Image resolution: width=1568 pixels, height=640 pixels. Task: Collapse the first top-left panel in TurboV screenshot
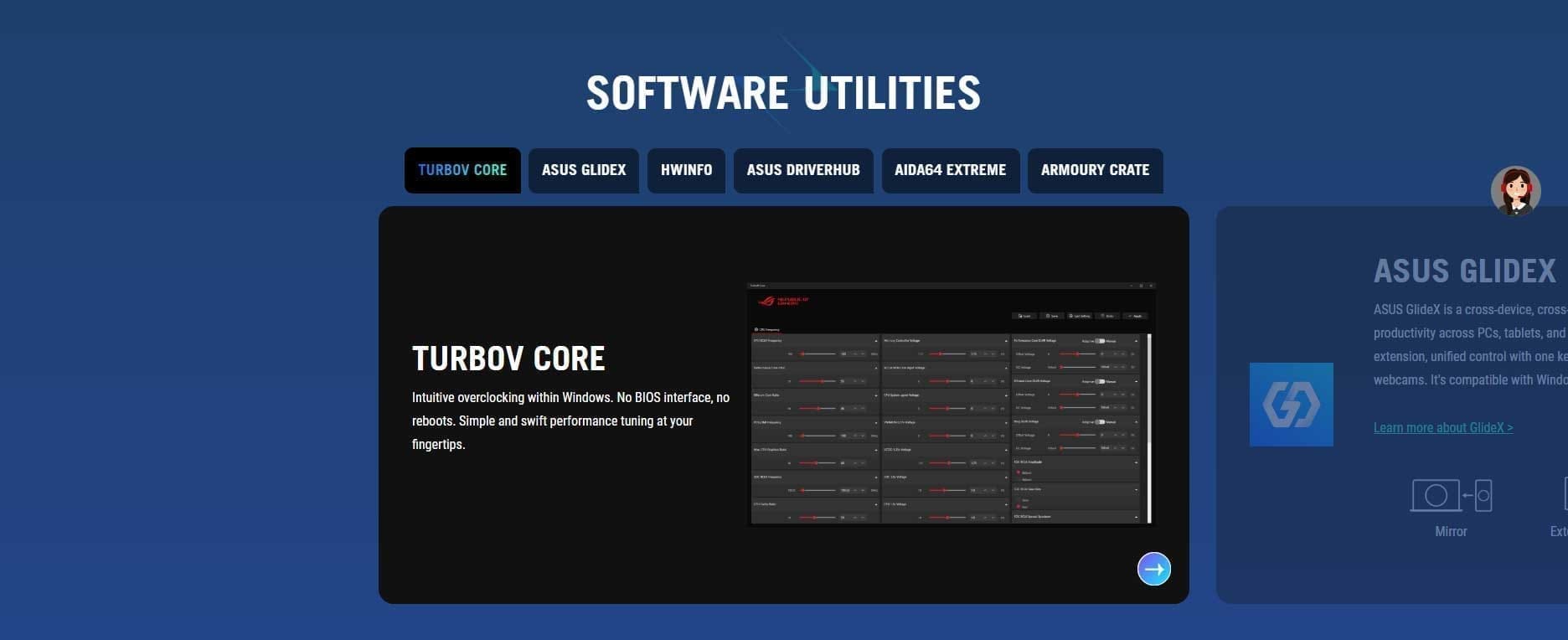[876, 341]
